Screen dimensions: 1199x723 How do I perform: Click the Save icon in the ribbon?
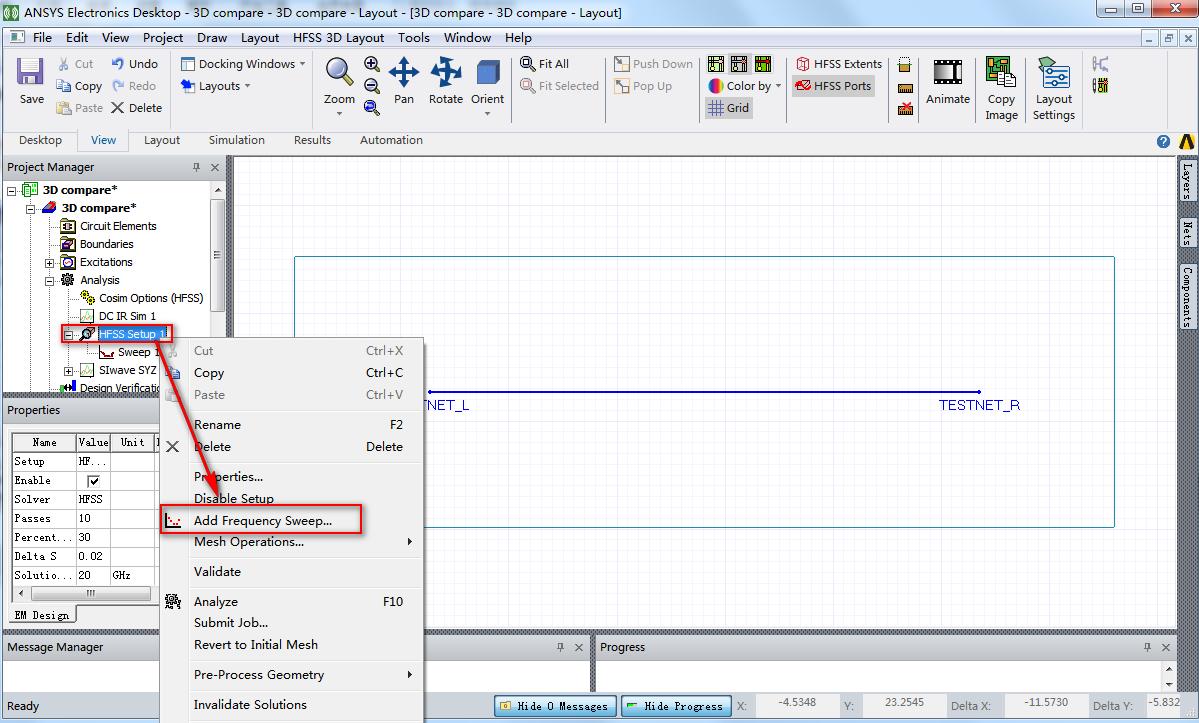(31, 79)
